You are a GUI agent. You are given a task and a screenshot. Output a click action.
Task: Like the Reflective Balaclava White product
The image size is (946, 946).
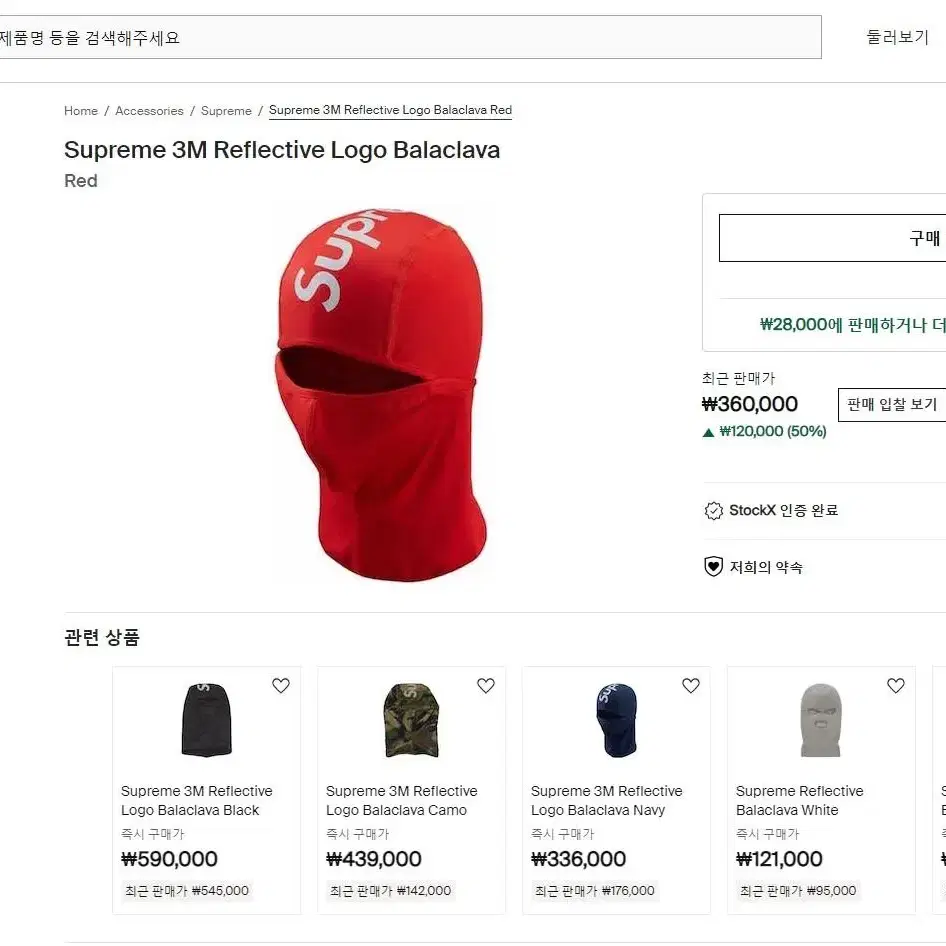[x=896, y=685]
